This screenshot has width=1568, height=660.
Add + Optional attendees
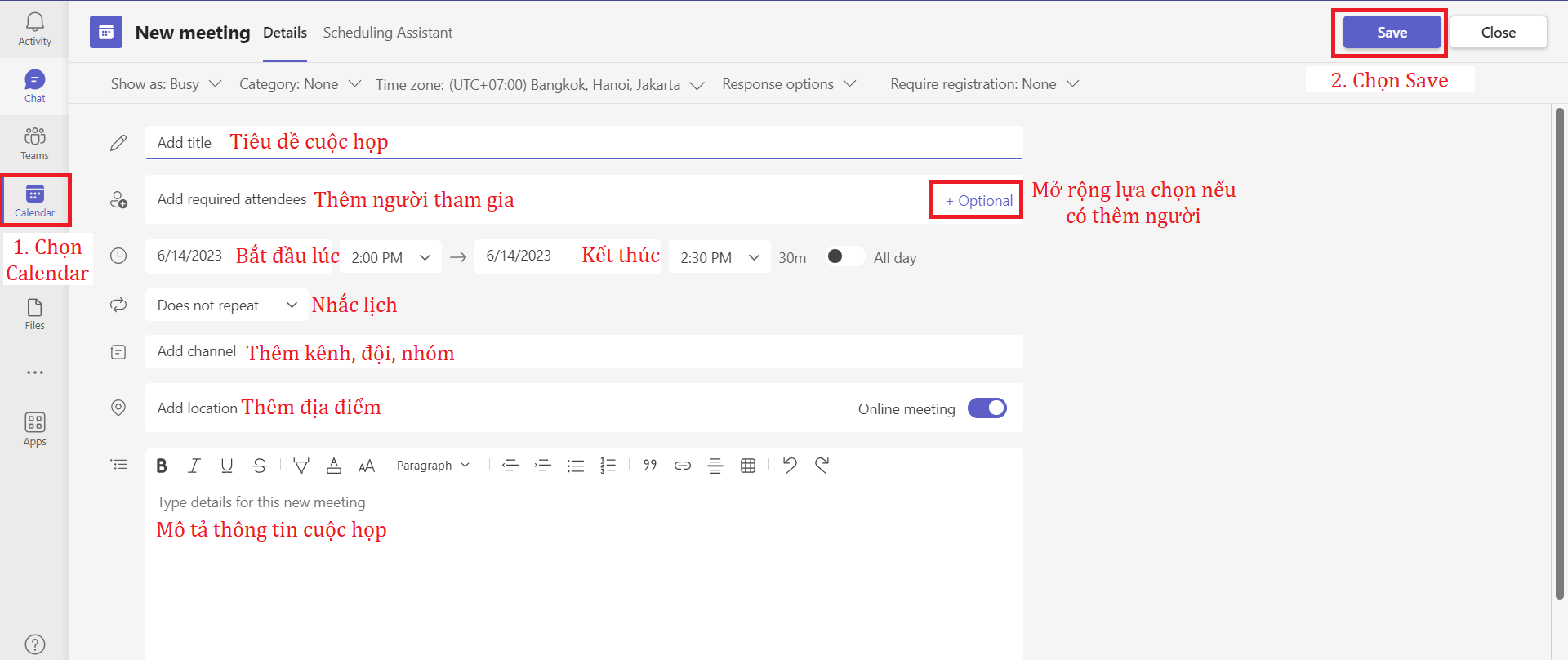point(978,201)
